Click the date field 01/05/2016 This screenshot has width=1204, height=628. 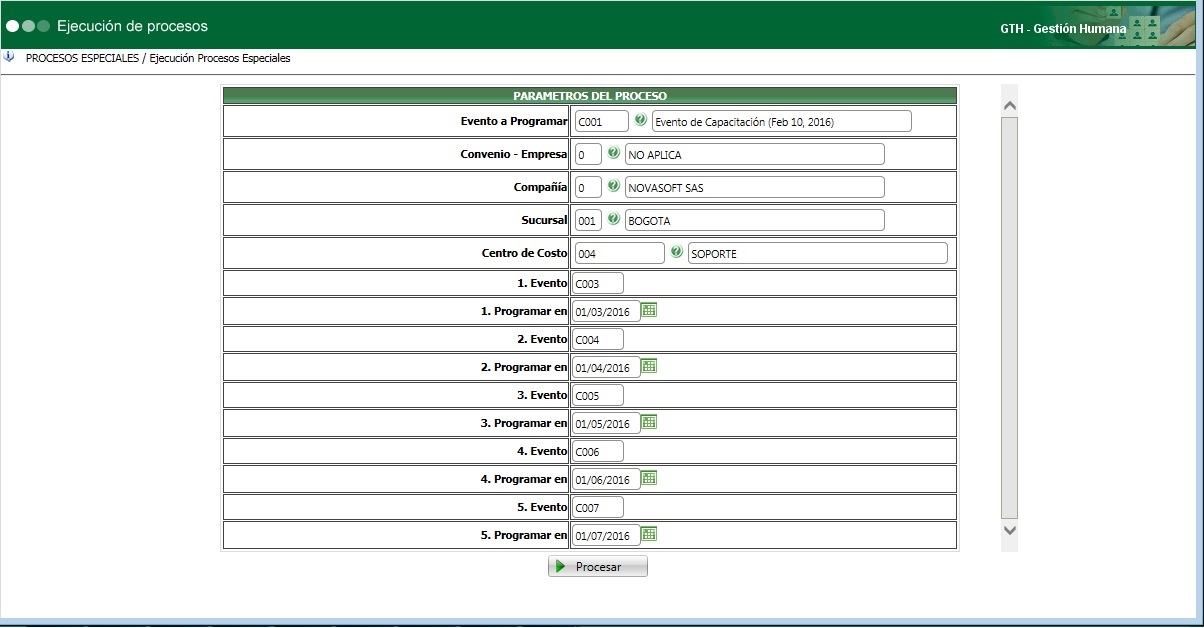(606, 423)
